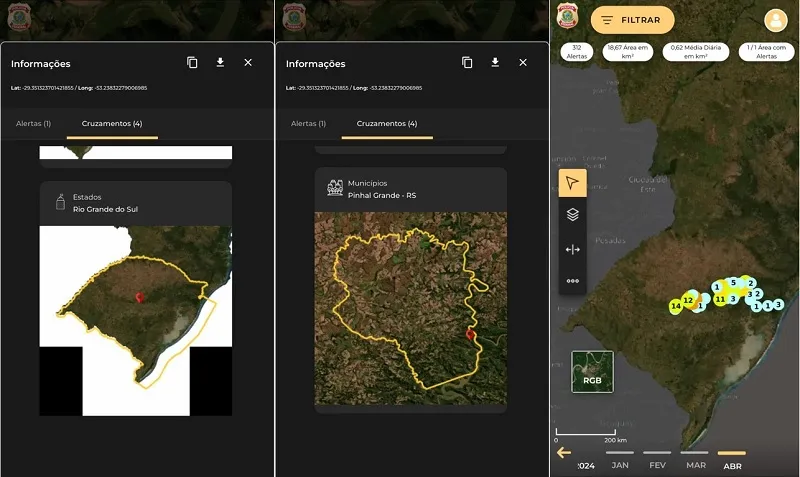Go back using the timeline left arrow
800x477 pixels.
tap(564, 452)
